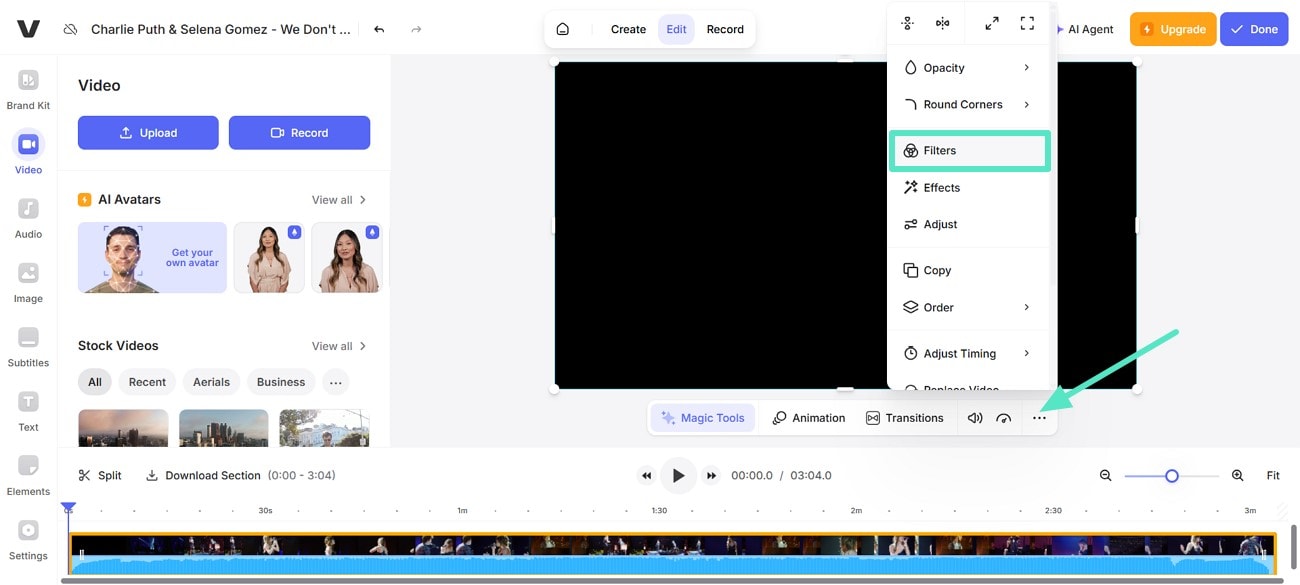Open the Elements sidebar panel
Image resolution: width=1300 pixels, height=585 pixels.
[x=28, y=475]
